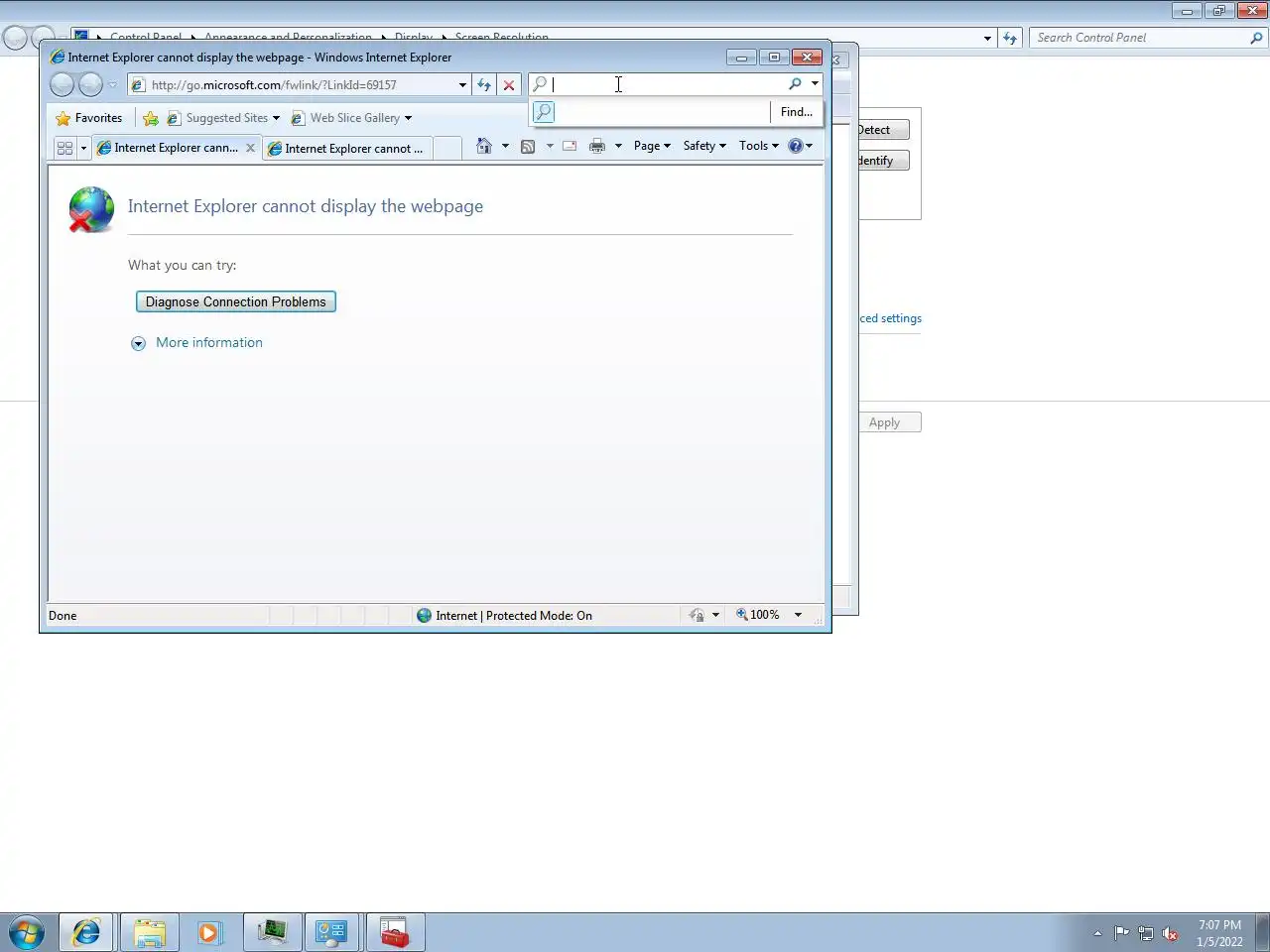Click the Home icon in command bar
Screen dimensions: 1270x952
[x=484, y=146]
